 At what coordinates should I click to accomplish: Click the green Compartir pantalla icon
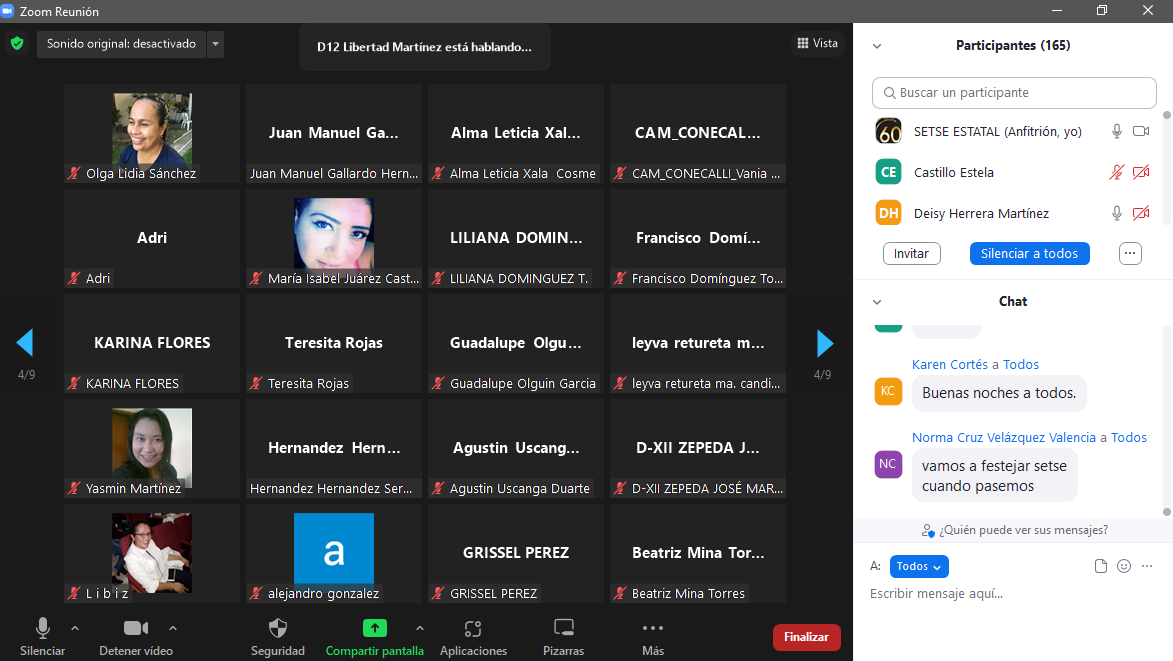[x=374, y=629]
